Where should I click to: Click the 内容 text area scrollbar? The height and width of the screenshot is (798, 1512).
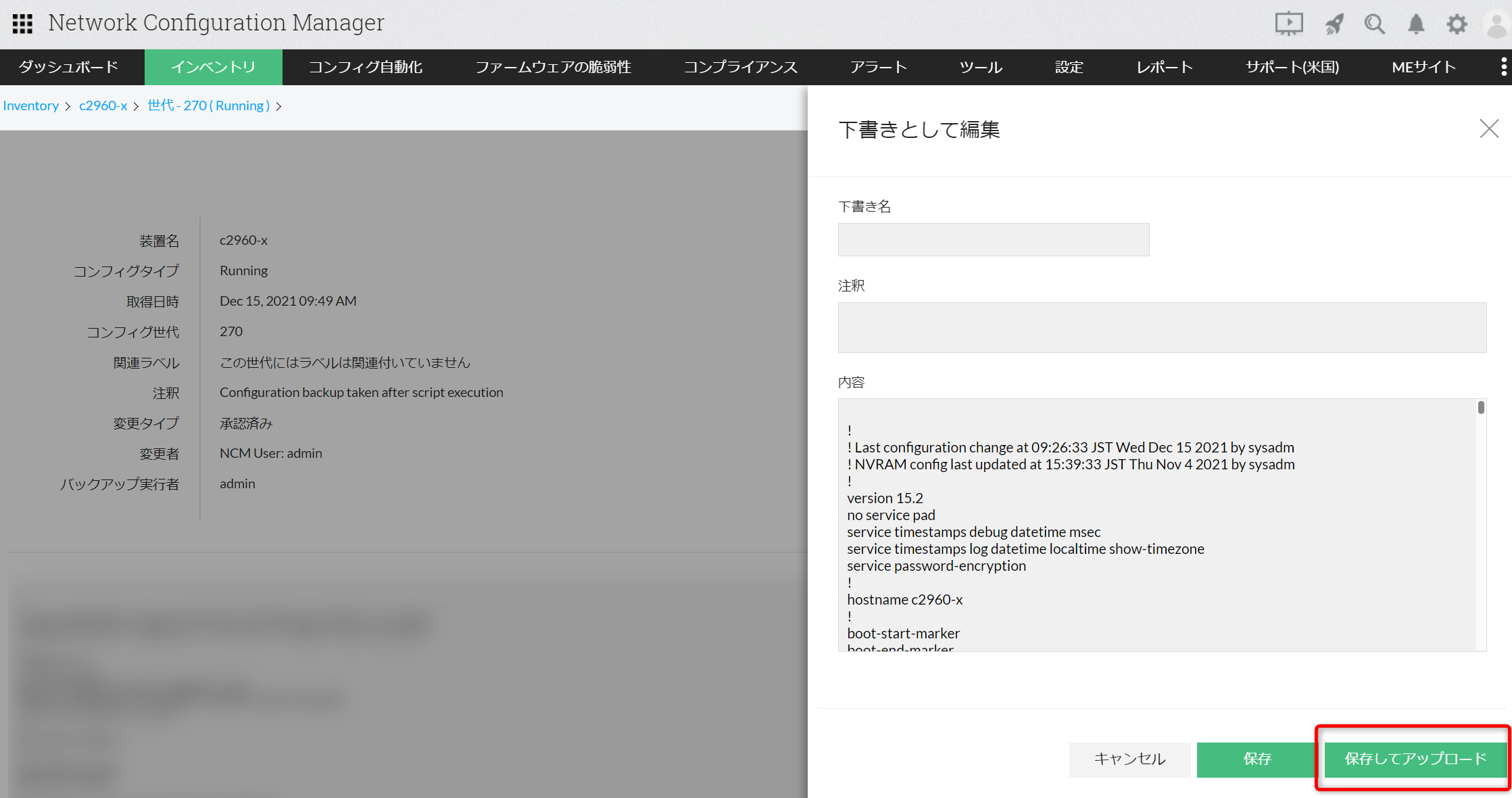tap(1480, 408)
